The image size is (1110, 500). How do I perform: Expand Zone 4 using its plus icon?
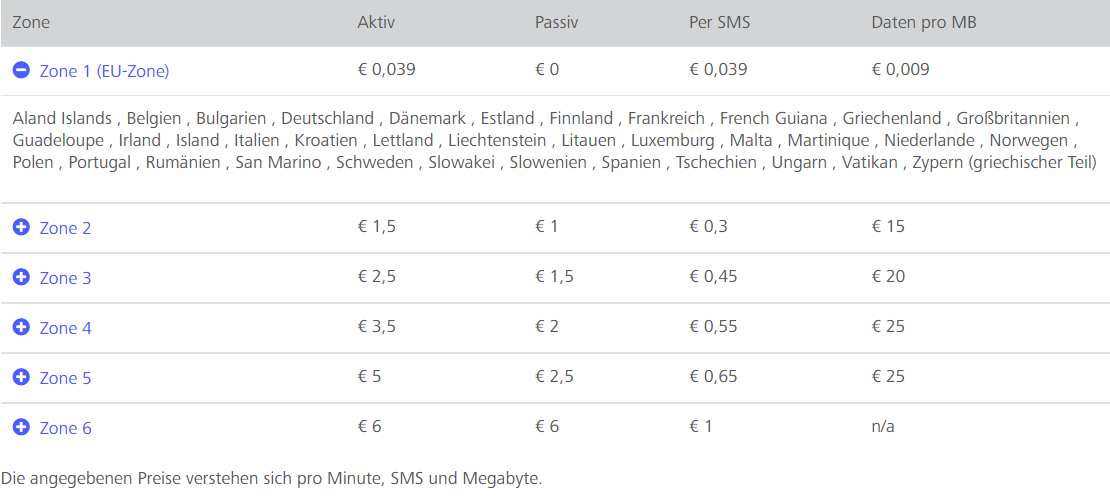21,327
